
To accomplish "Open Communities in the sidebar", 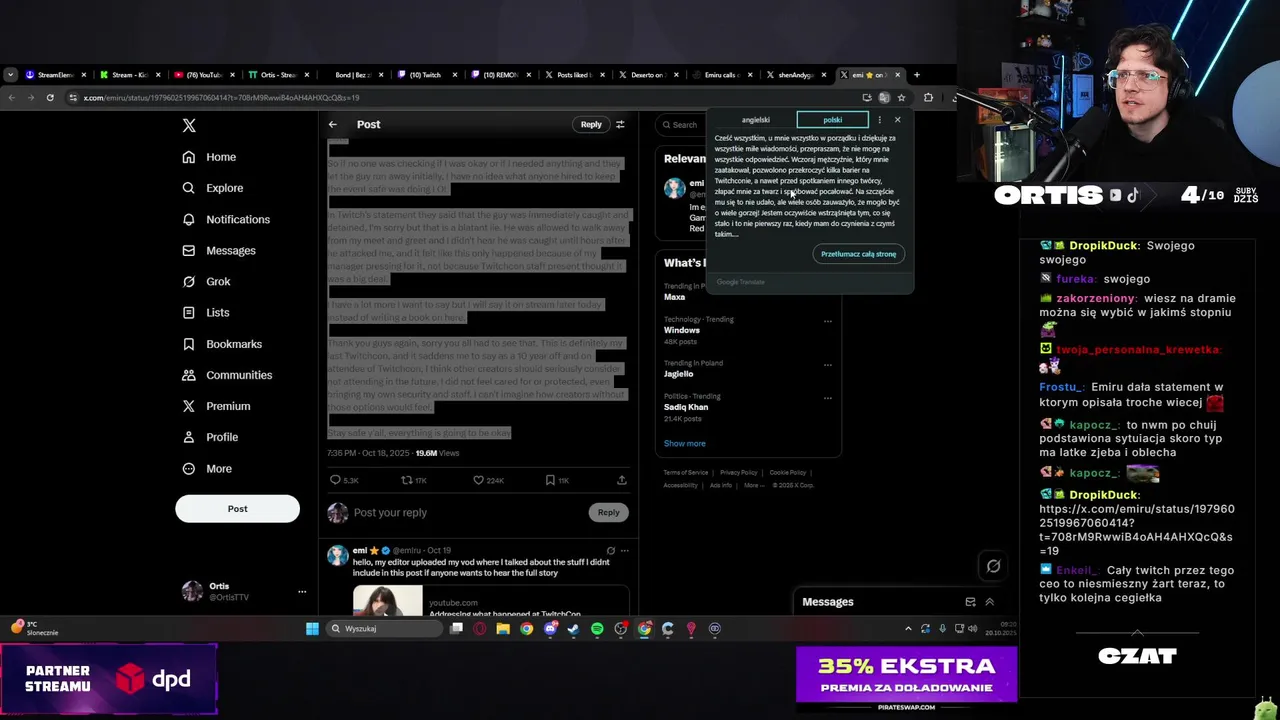I will 226,375.
